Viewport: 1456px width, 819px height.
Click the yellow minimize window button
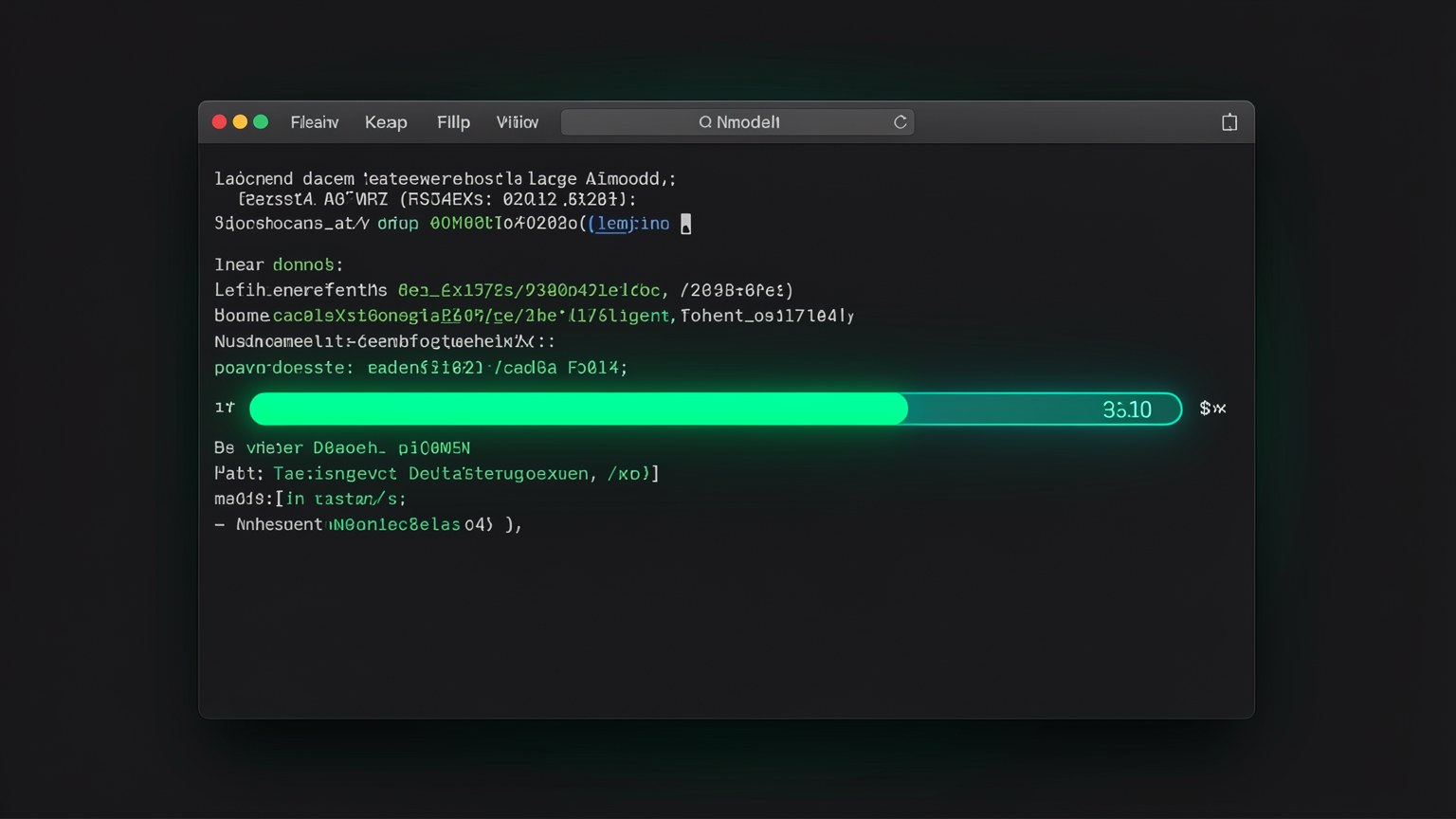pyautogui.click(x=240, y=122)
